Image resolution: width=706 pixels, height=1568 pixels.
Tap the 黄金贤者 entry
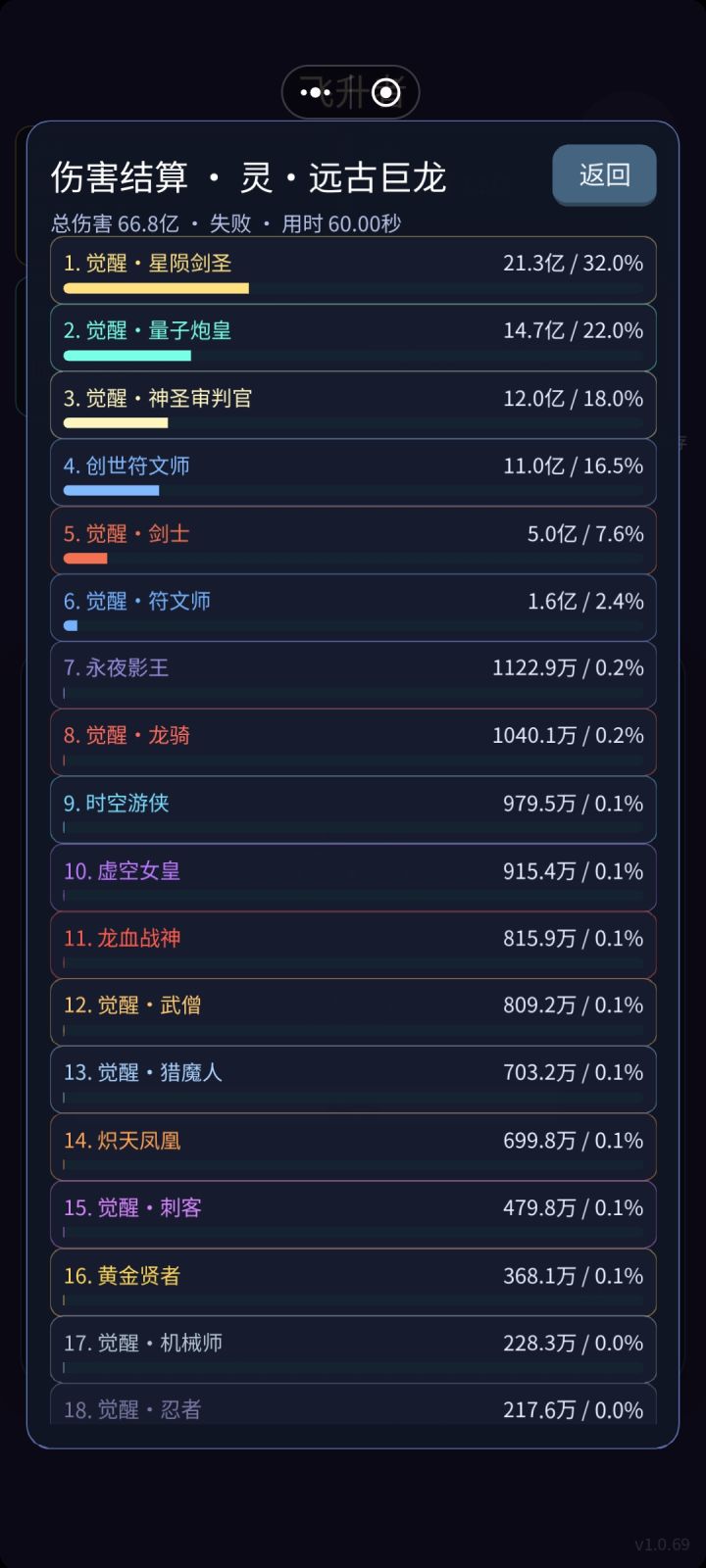point(353,1283)
